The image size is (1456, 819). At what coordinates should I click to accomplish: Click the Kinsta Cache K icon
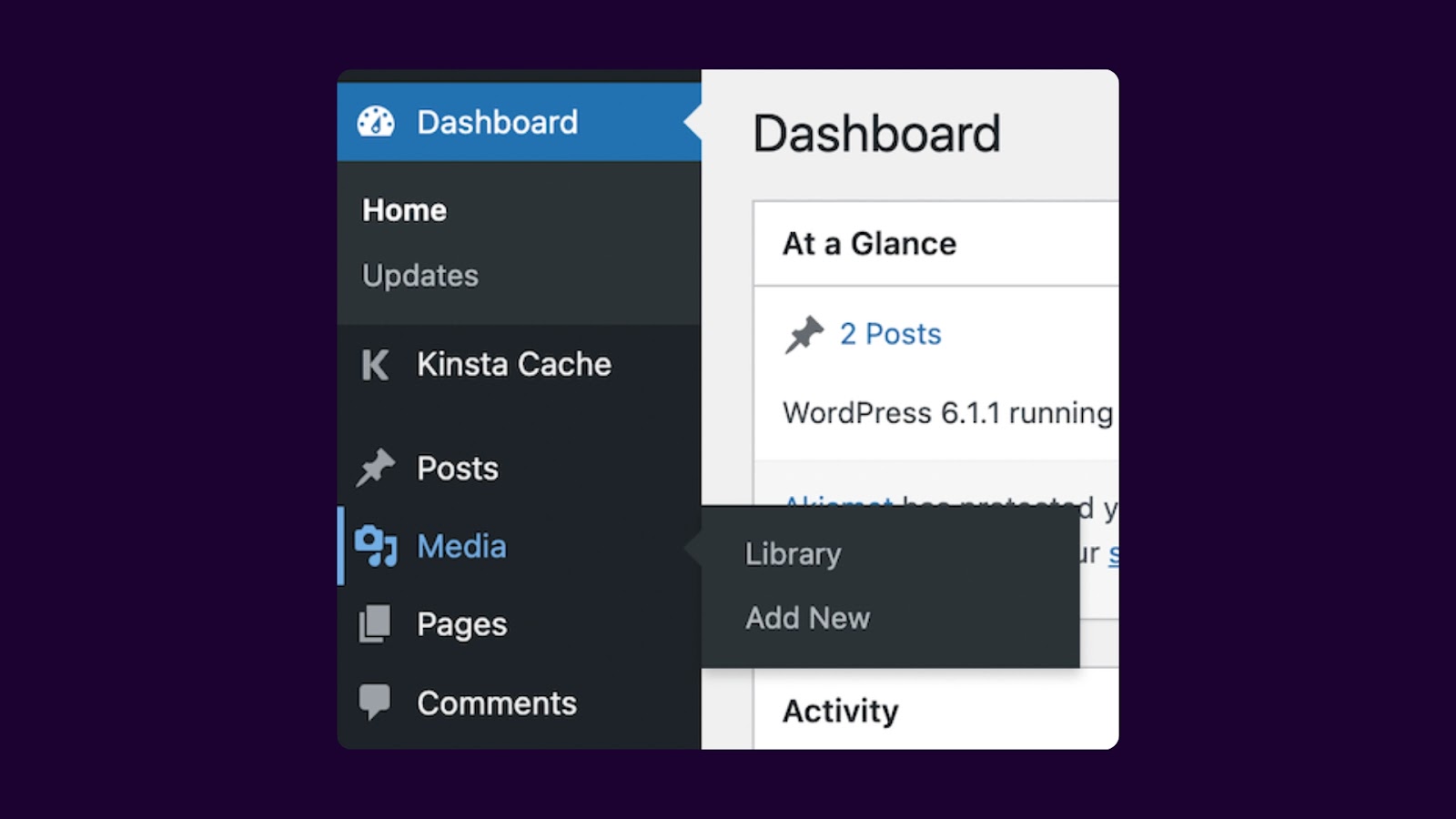click(375, 365)
